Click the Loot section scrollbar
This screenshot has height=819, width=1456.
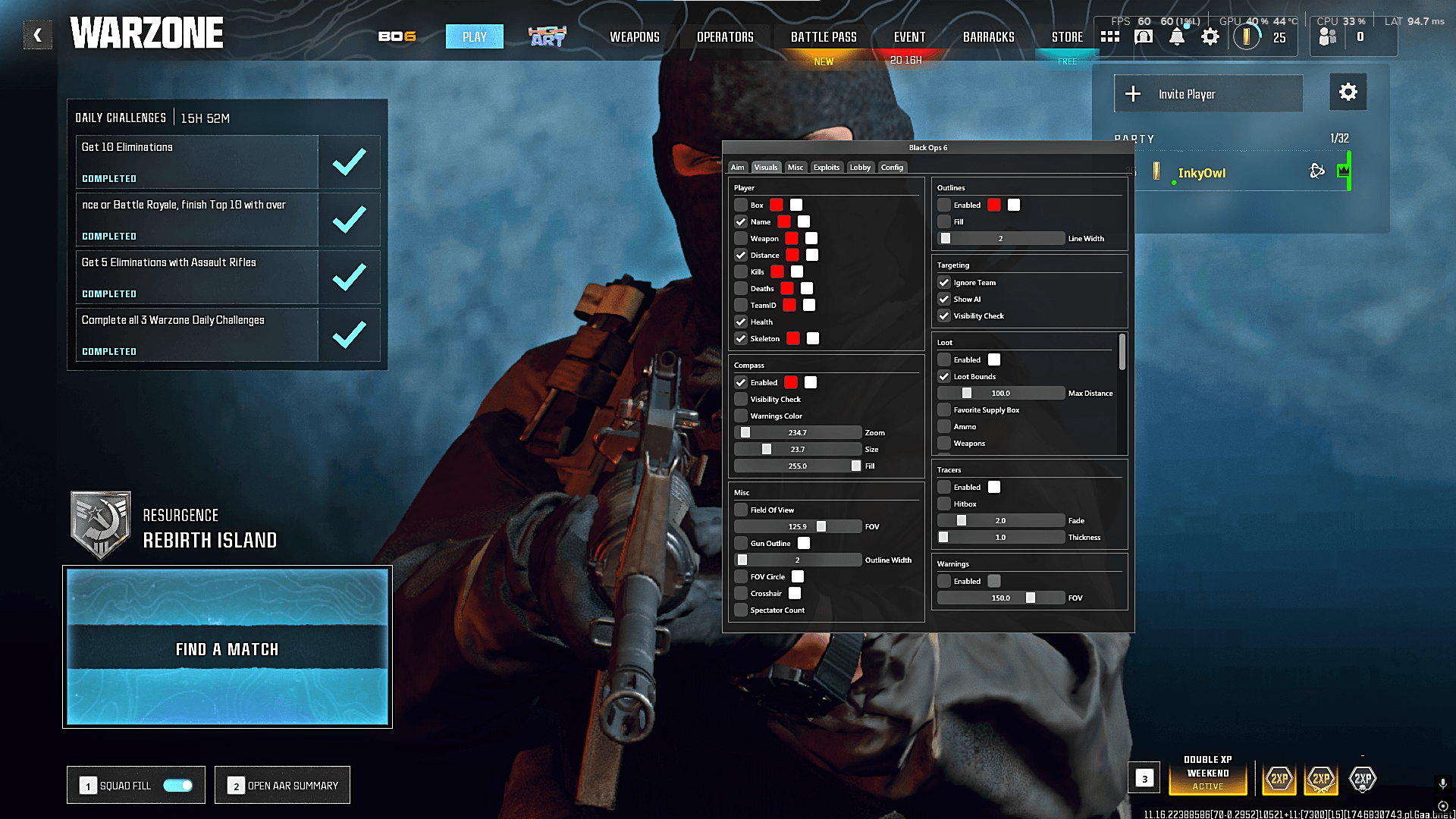pyautogui.click(x=1122, y=353)
